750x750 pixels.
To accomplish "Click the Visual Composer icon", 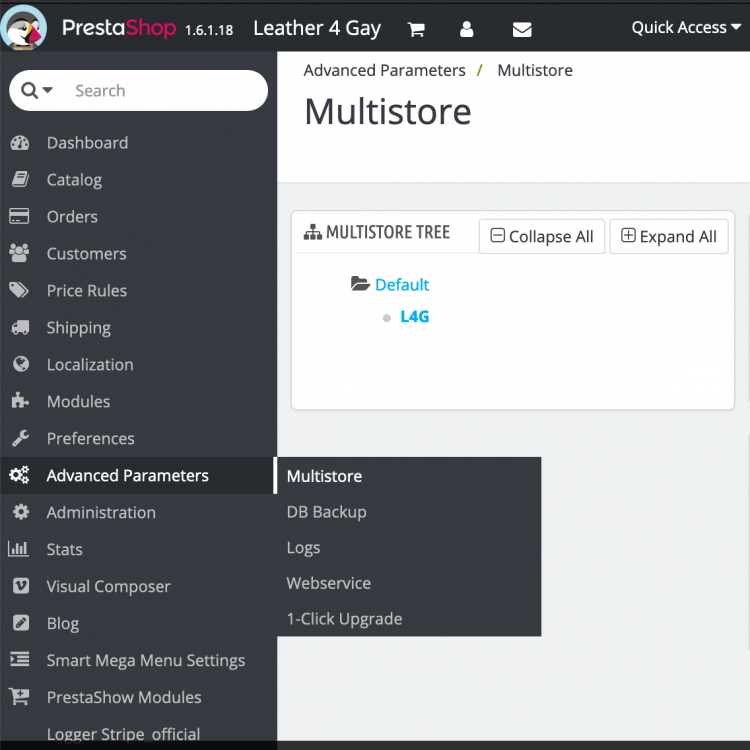I will [x=21, y=585].
